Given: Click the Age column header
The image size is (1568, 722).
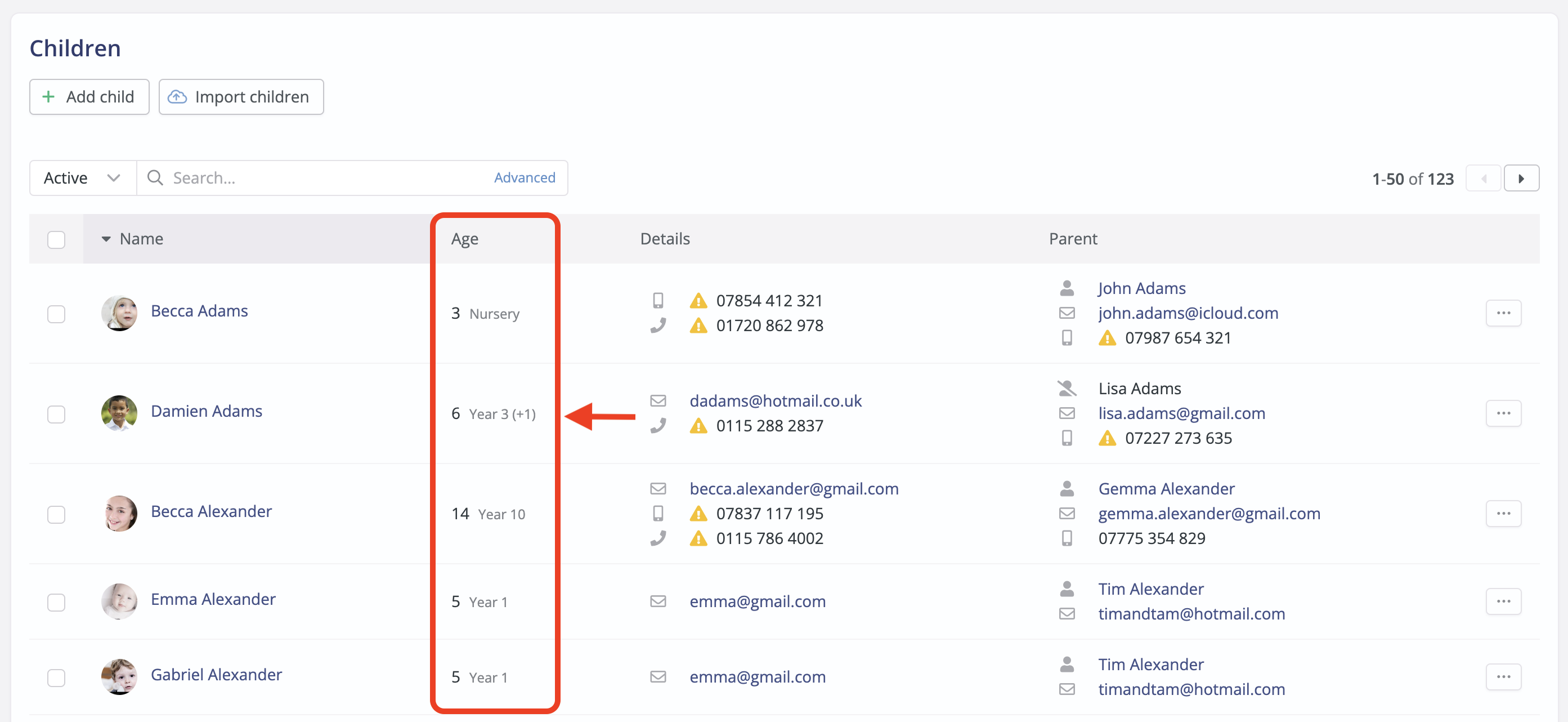Looking at the screenshot, I should (464, 239).
